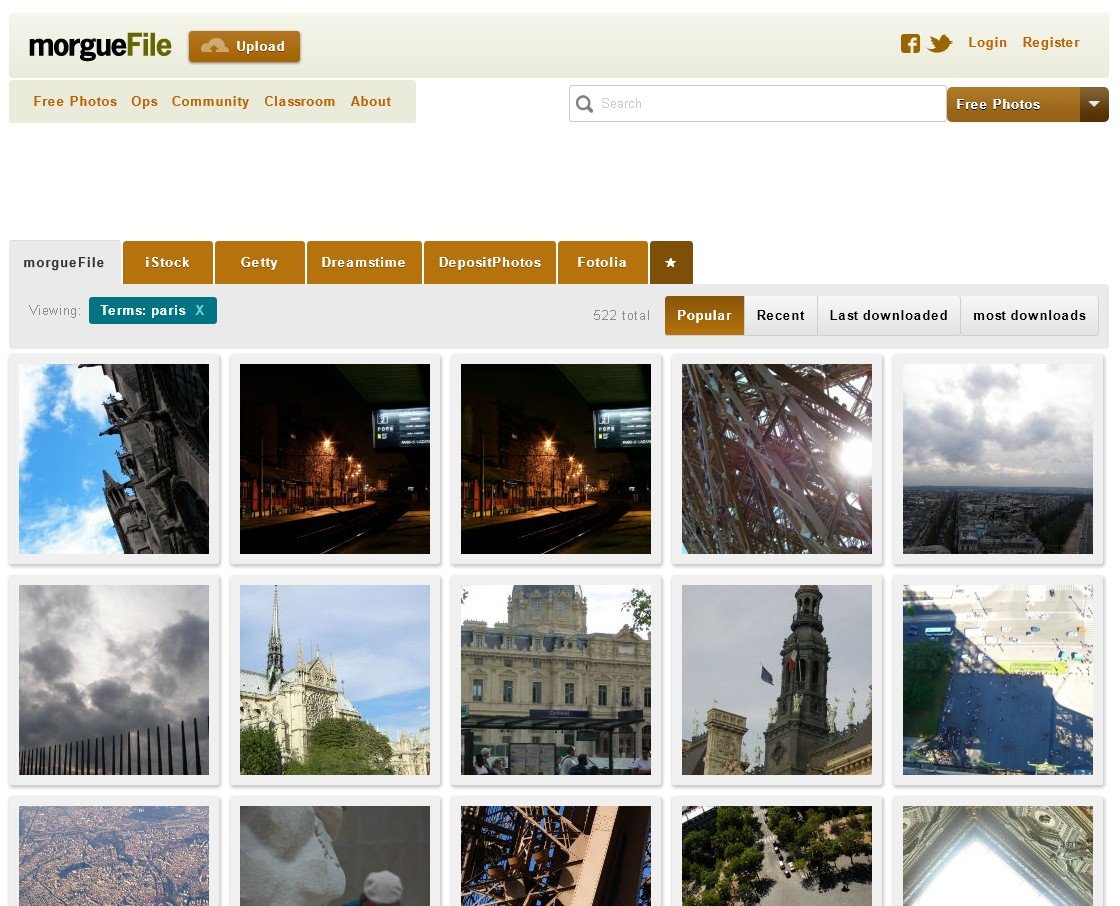Open morgueFile's Facebook page icon
1120x906 pixels.
pyautogui.click(x=910, y=43)
